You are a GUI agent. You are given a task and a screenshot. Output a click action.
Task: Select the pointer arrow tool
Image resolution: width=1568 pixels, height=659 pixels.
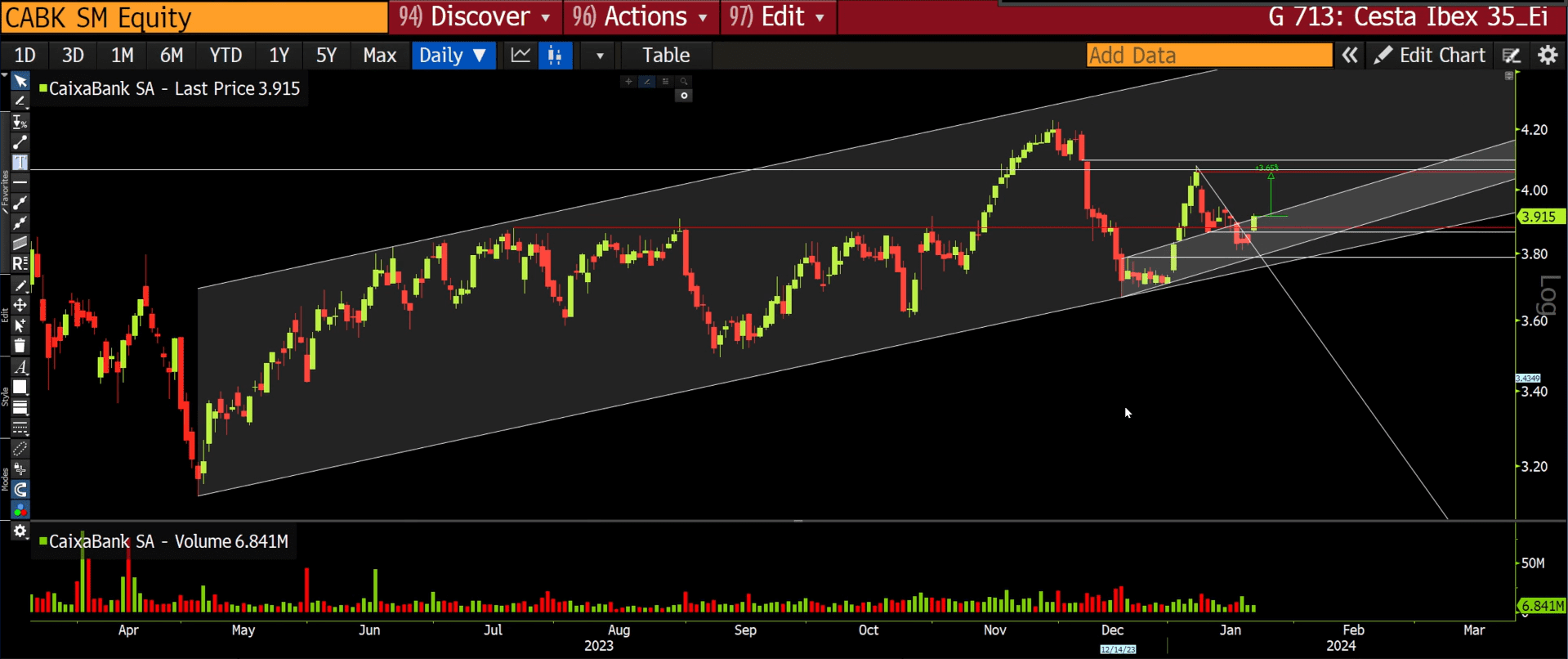(x=20, y=81)
